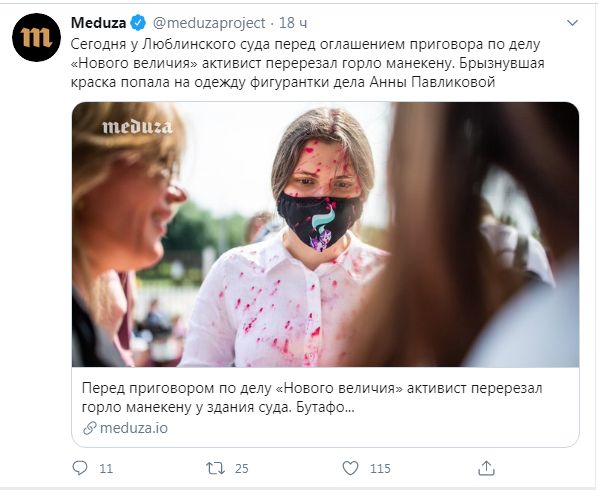Open the 18 ч timestamp
This screenshot has width=598, height=490.
click(293, 23)
